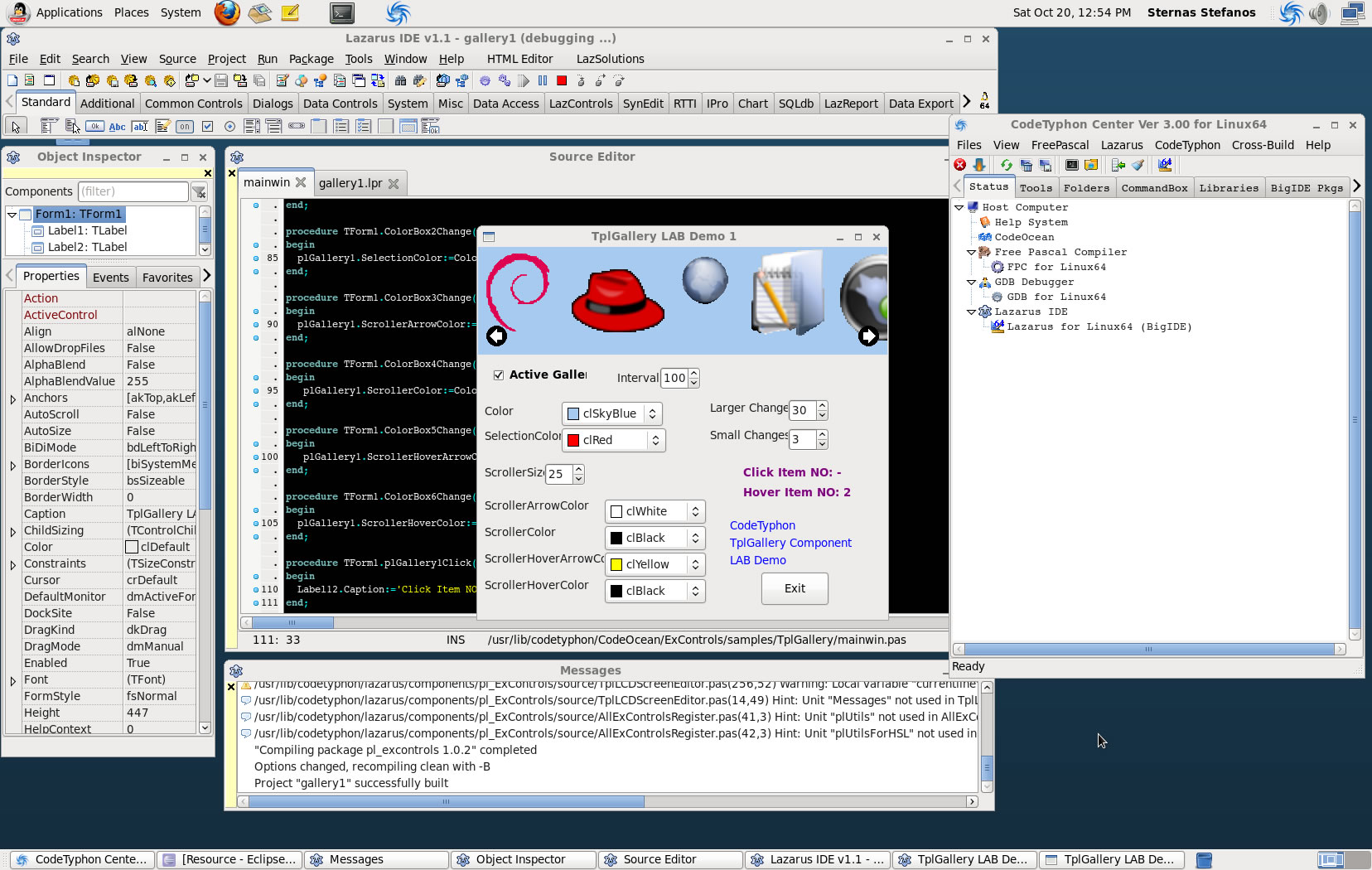Open the Firefox launcher in the top panel

tap(227, 12)
